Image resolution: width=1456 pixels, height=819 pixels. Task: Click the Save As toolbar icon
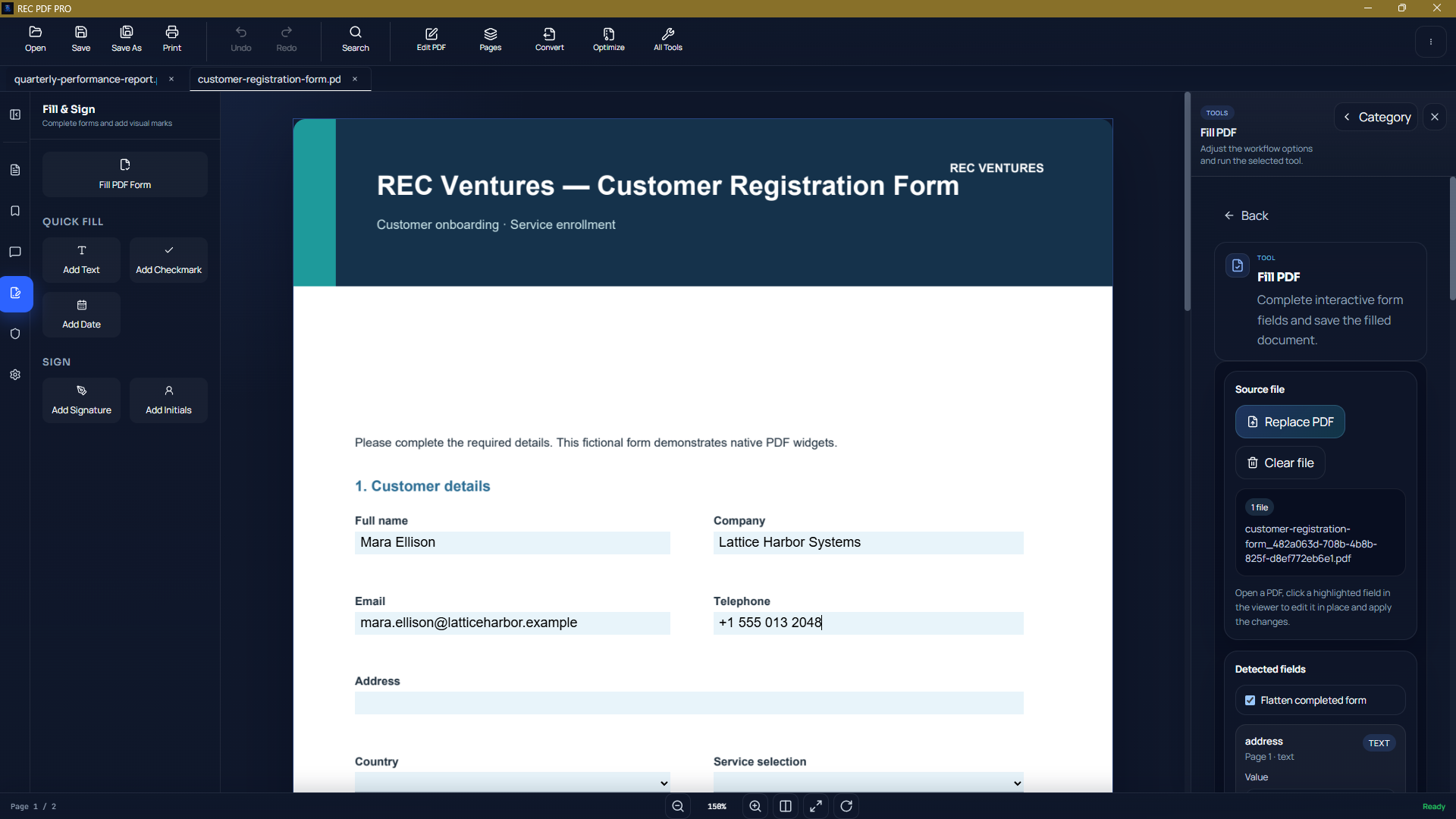127,39
